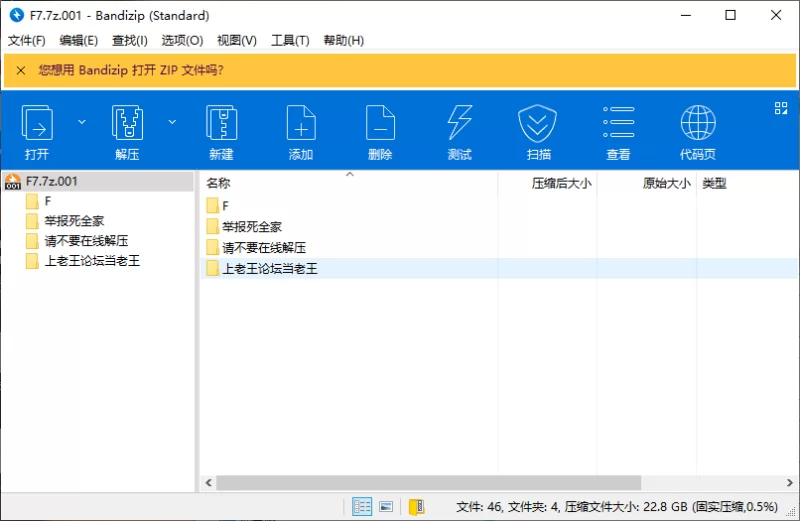Switch to thumbnail view in status bar

point(386,507)
